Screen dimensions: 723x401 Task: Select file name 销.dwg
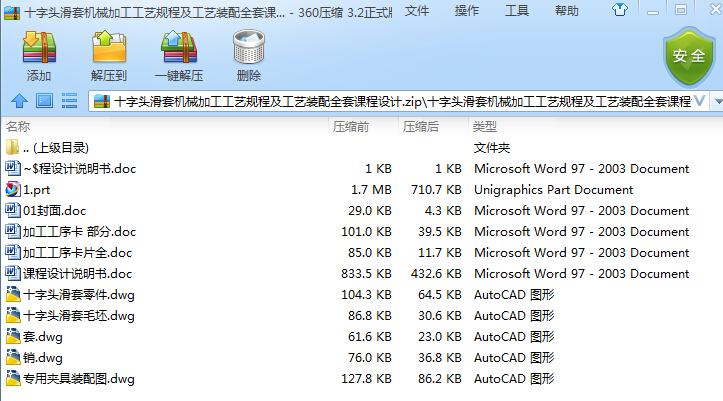(43, 358)
